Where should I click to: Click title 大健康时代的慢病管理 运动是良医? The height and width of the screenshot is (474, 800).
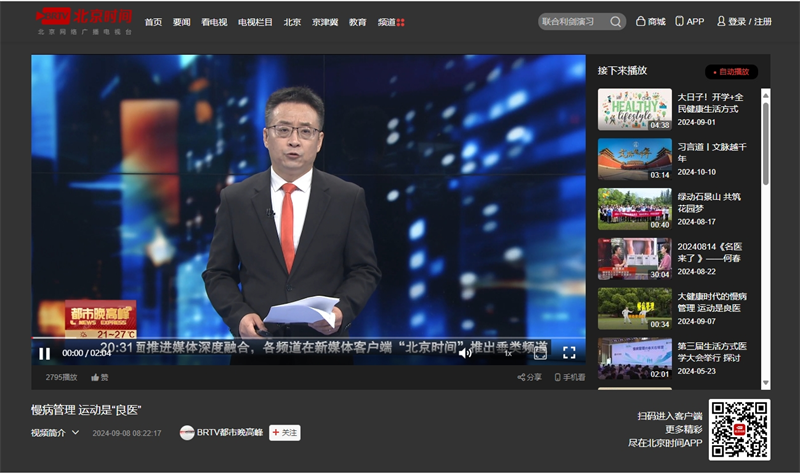coord(712,302)
